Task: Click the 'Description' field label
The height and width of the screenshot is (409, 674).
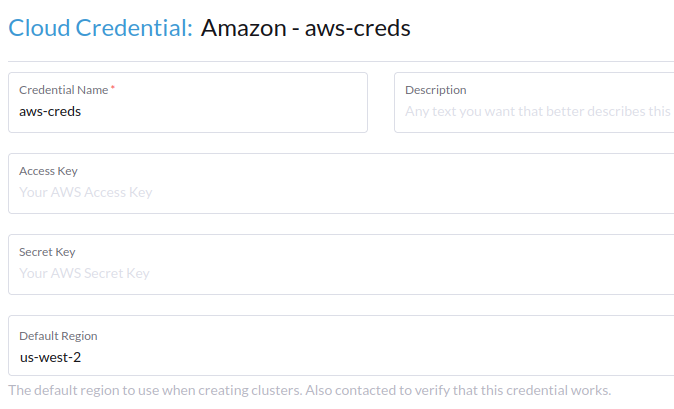Action: click(435, 90)
